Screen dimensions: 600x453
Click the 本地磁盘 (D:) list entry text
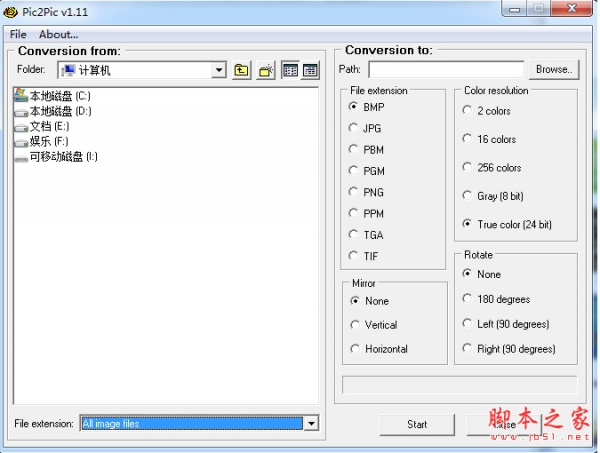point(60,111)
